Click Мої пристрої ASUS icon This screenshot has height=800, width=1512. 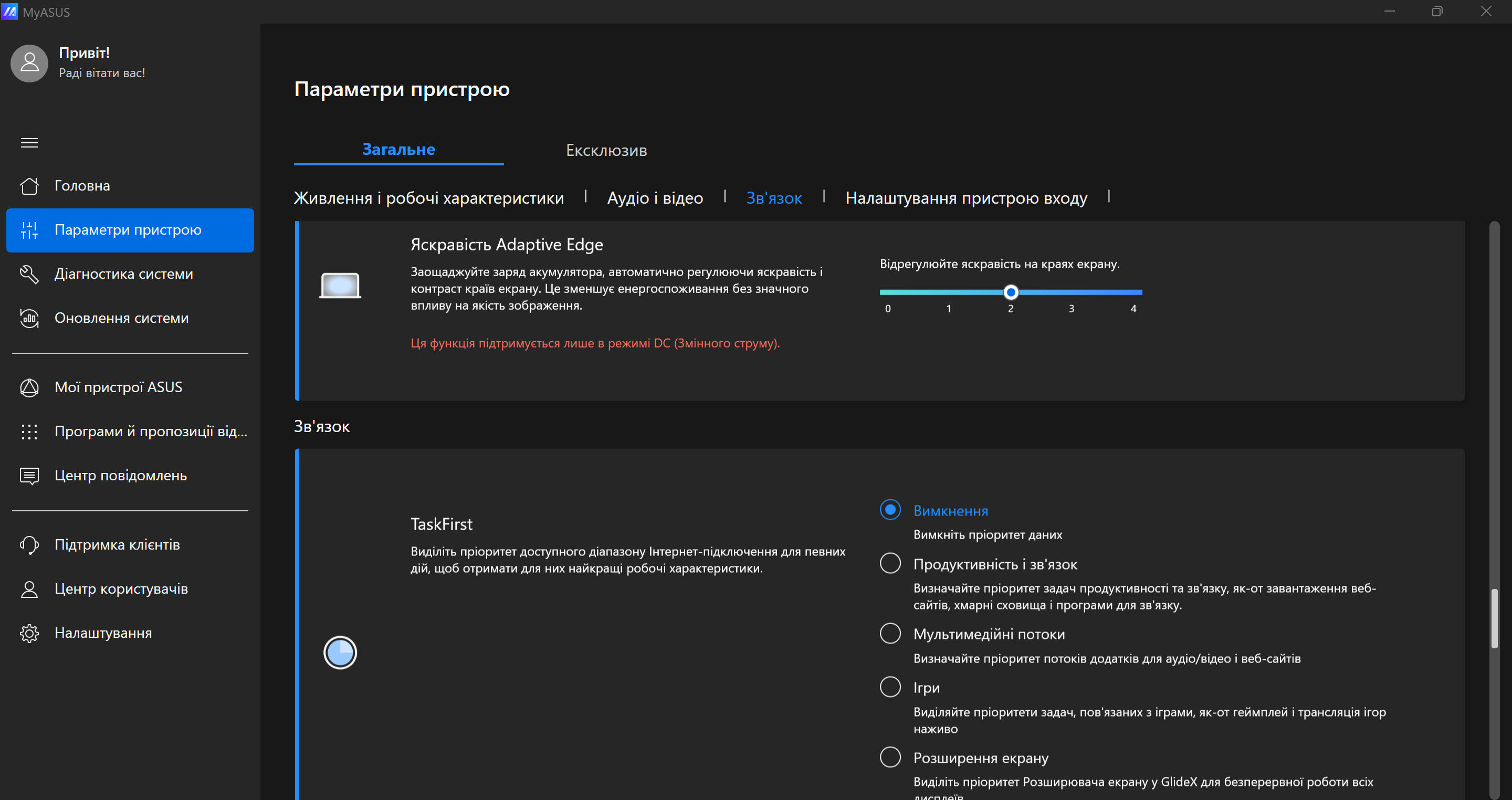coord(29,387)
